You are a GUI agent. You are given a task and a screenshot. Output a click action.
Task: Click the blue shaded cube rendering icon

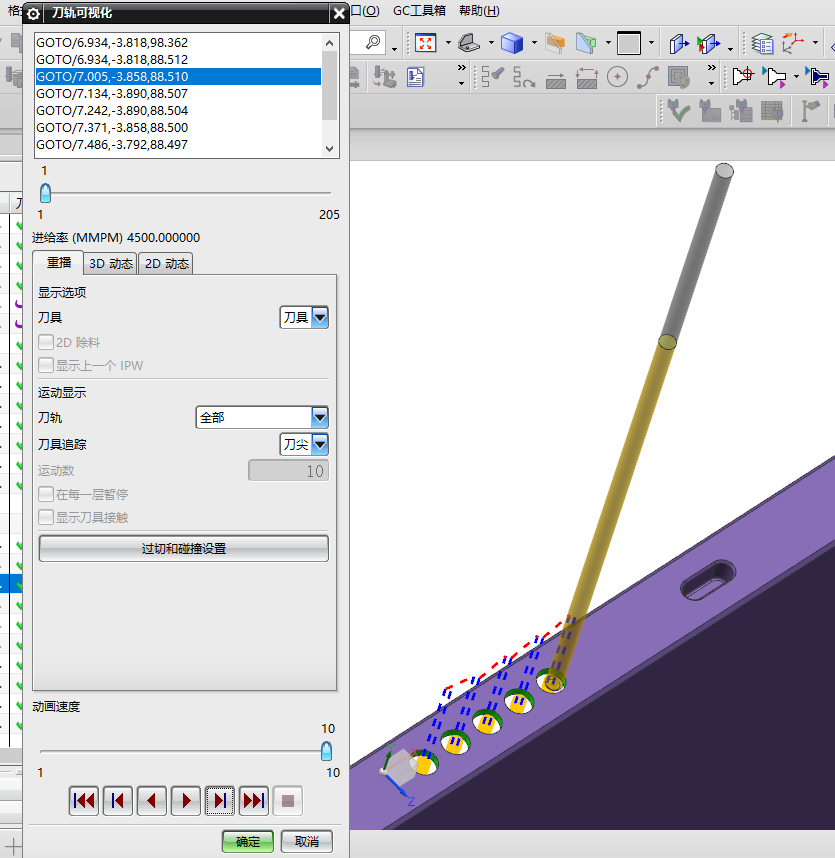click(512, 43)
